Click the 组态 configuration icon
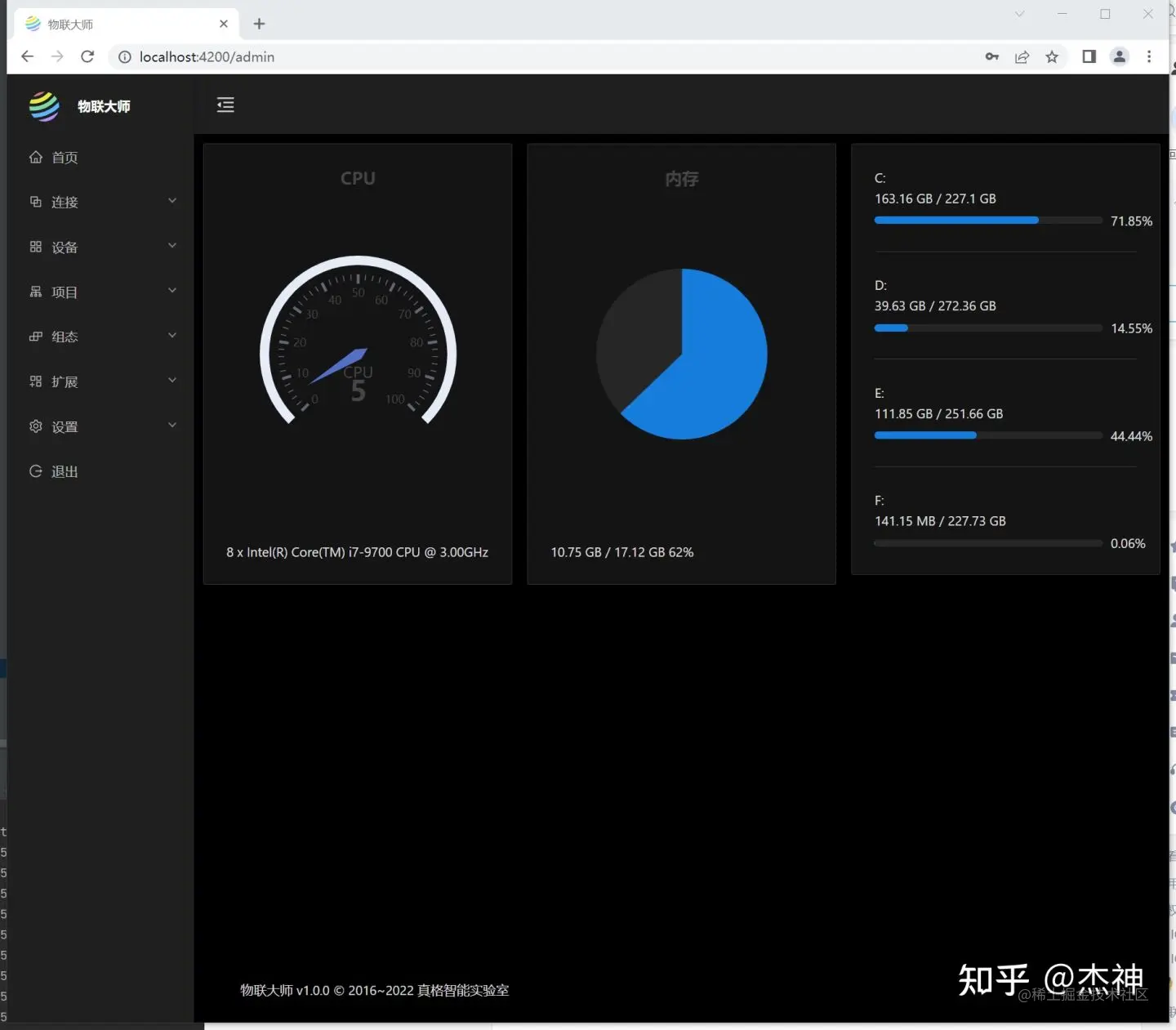This screenshot has width=1176, height=1030. [36, 337]
